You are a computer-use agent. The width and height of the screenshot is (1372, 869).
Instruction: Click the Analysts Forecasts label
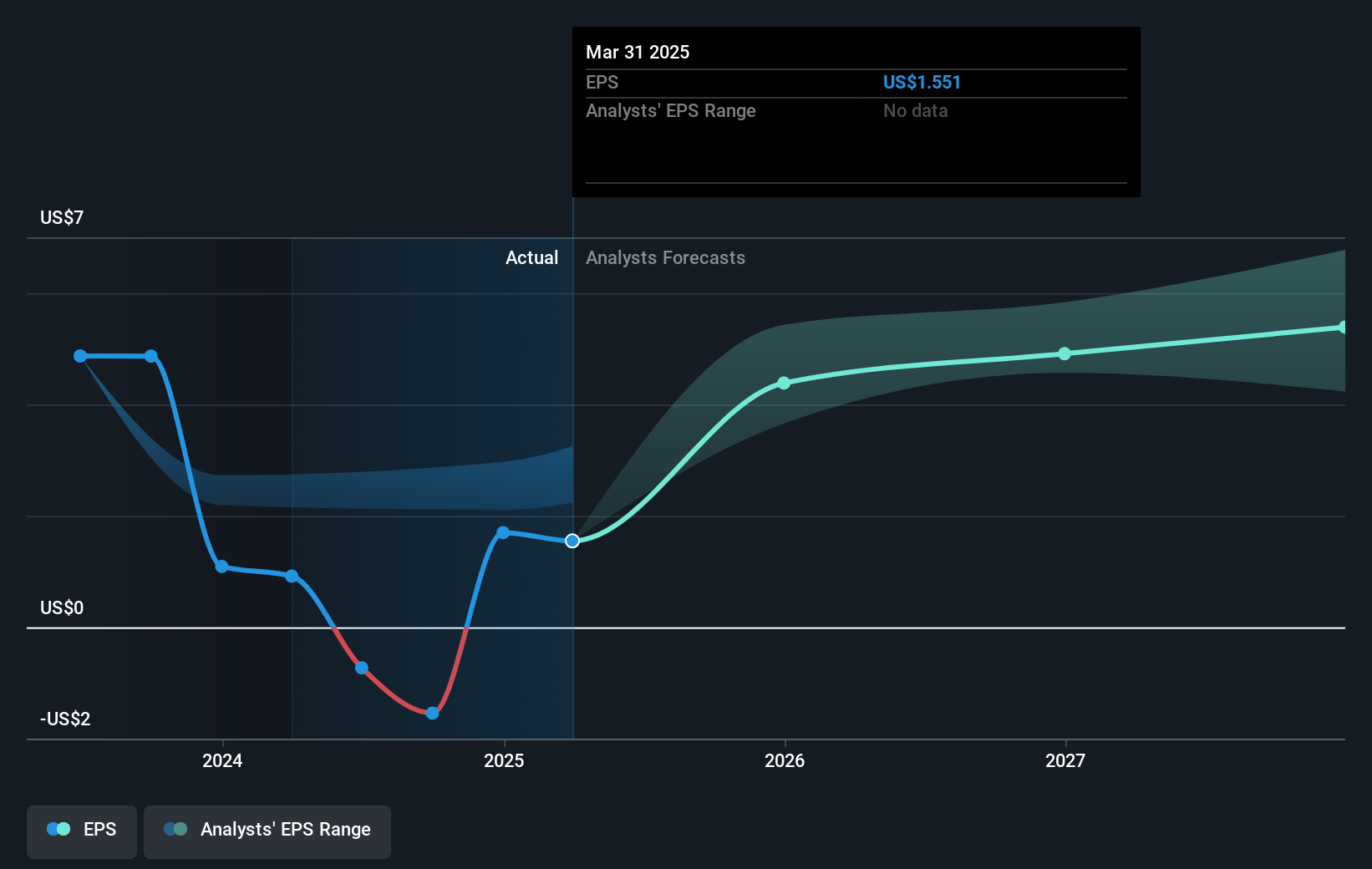[x=665, y=257]
